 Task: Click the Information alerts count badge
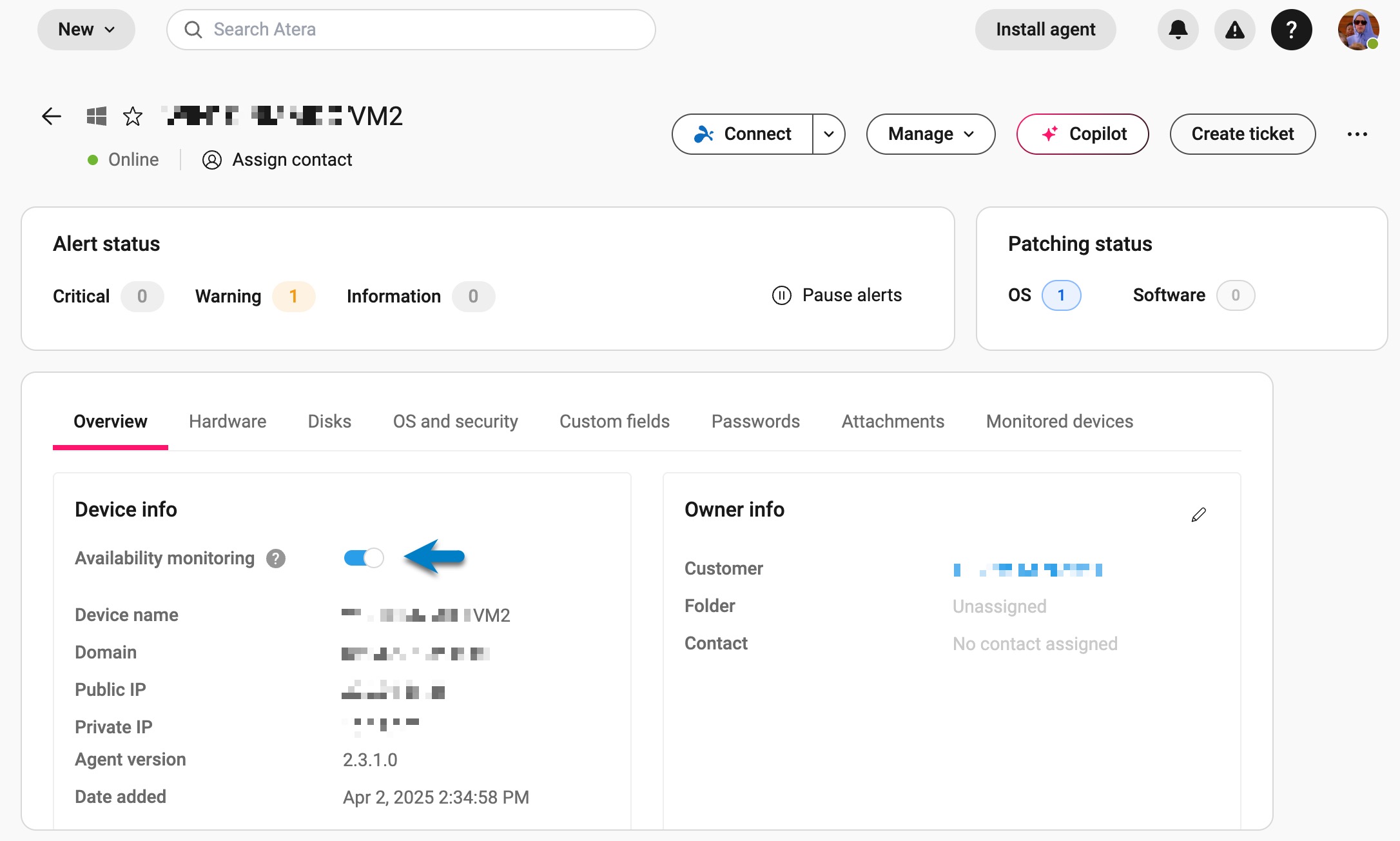(x=473, y=297)
